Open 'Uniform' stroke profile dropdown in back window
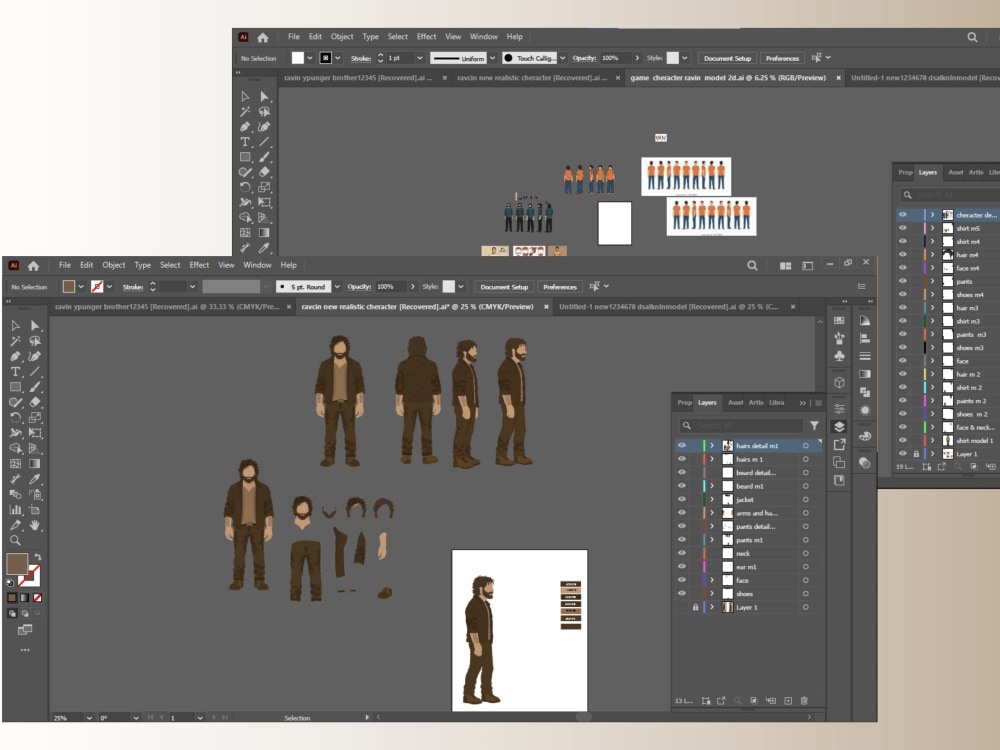 pyautogui.click(x=492, y=58)
